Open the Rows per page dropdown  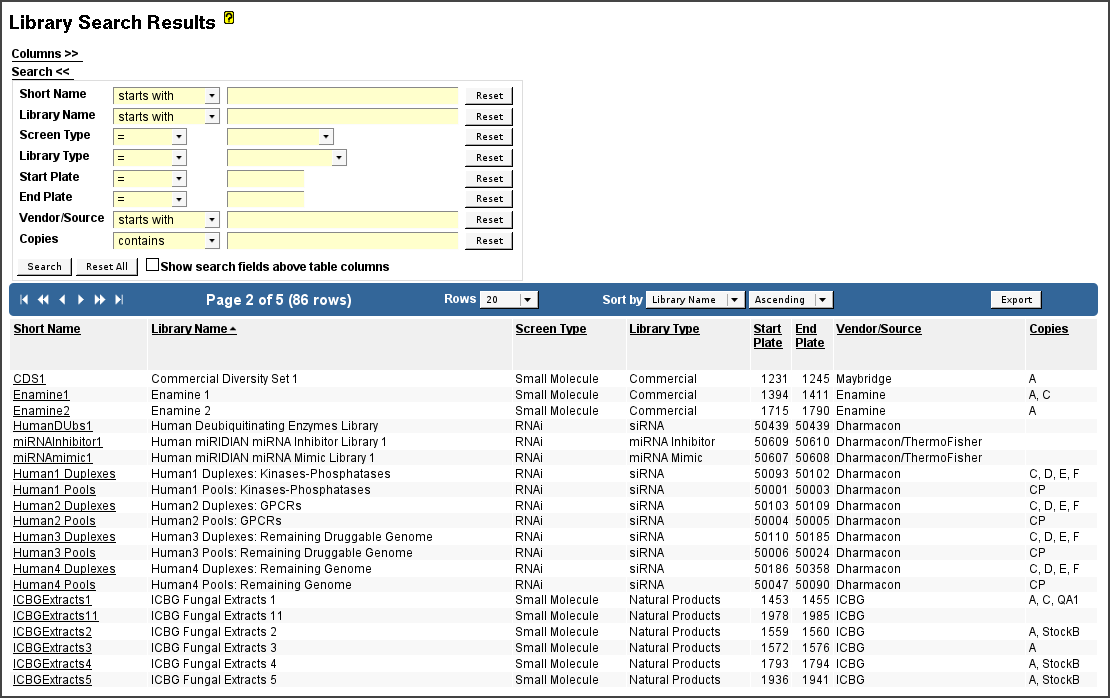point(509,299)
